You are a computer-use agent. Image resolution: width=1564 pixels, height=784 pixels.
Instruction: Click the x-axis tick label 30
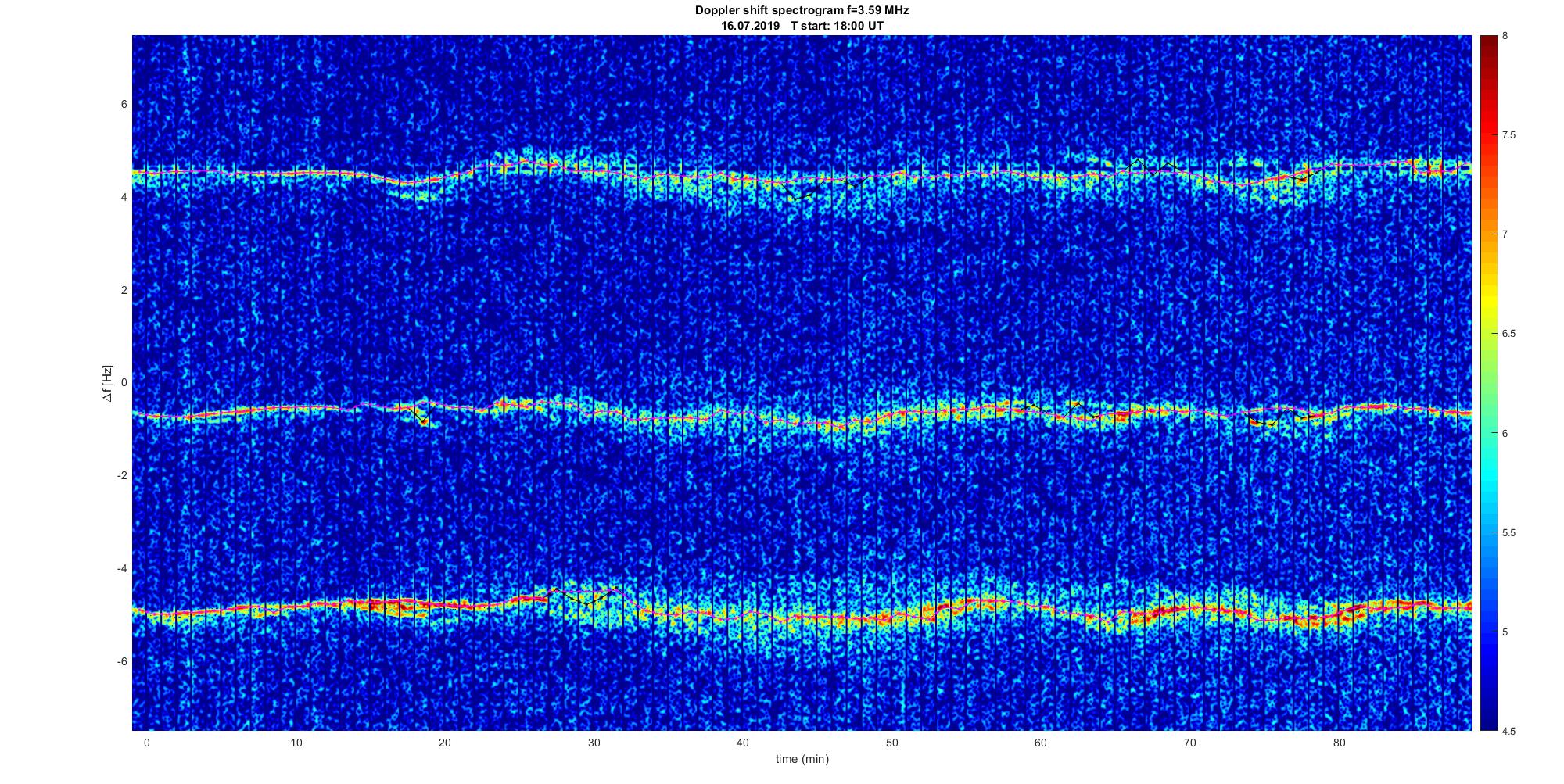tap(594, 743)
